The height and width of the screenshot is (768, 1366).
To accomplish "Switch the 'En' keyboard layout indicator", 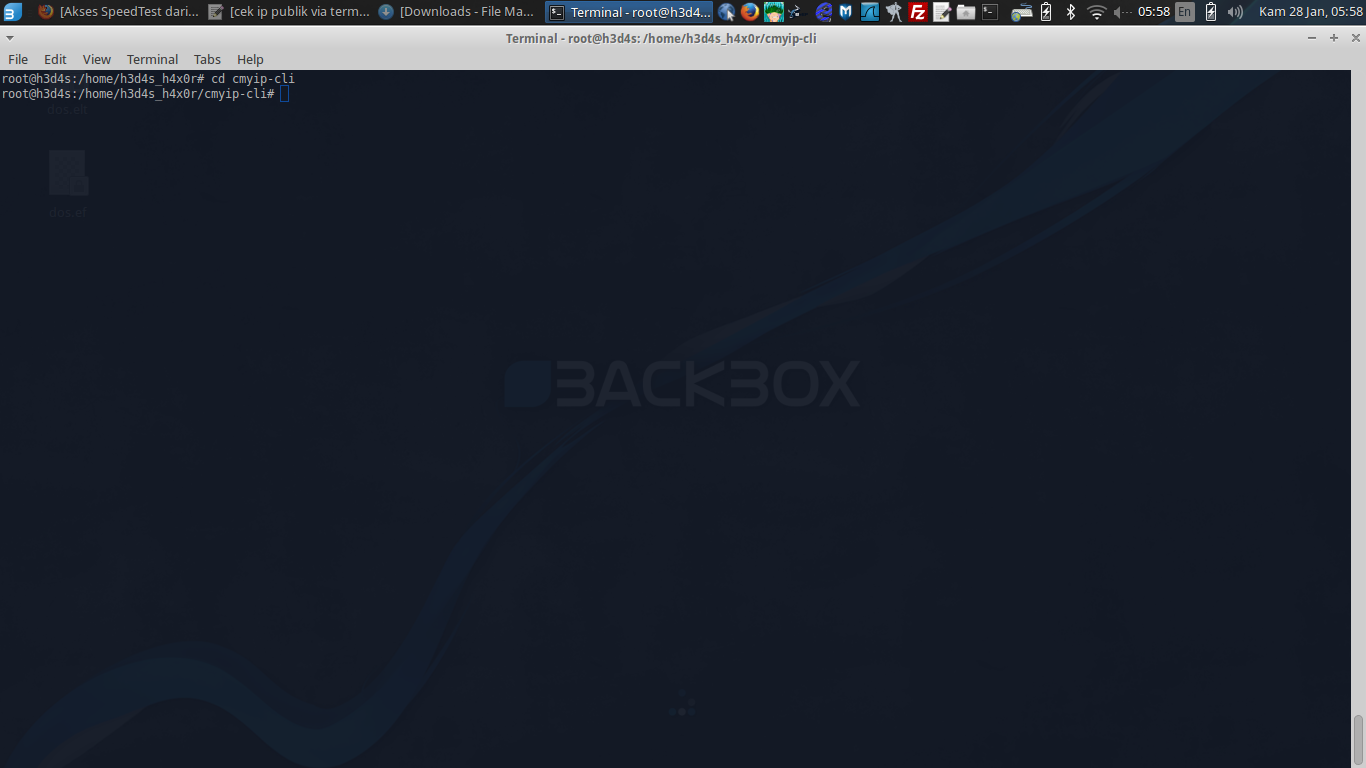I will point(1184,12).
